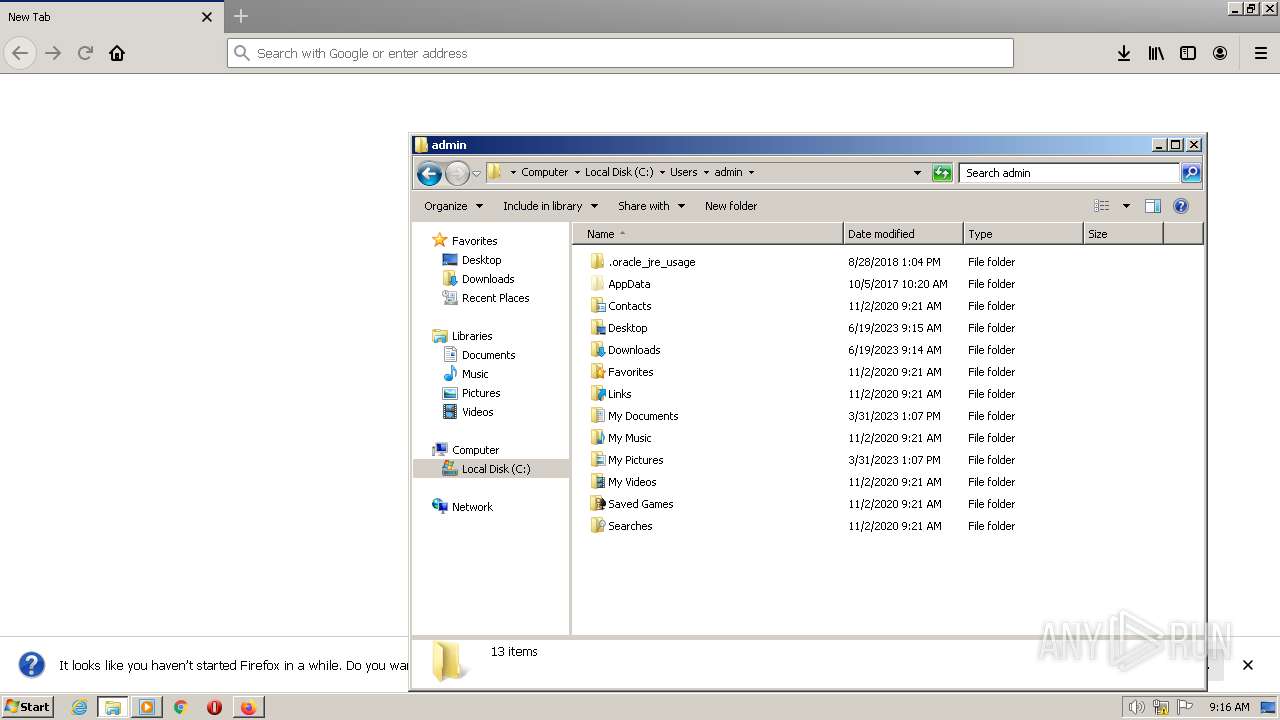The image size is (1280, 720).
Task: Toggle Firefox sidebar icon
Action: [x=1188, y=53]
